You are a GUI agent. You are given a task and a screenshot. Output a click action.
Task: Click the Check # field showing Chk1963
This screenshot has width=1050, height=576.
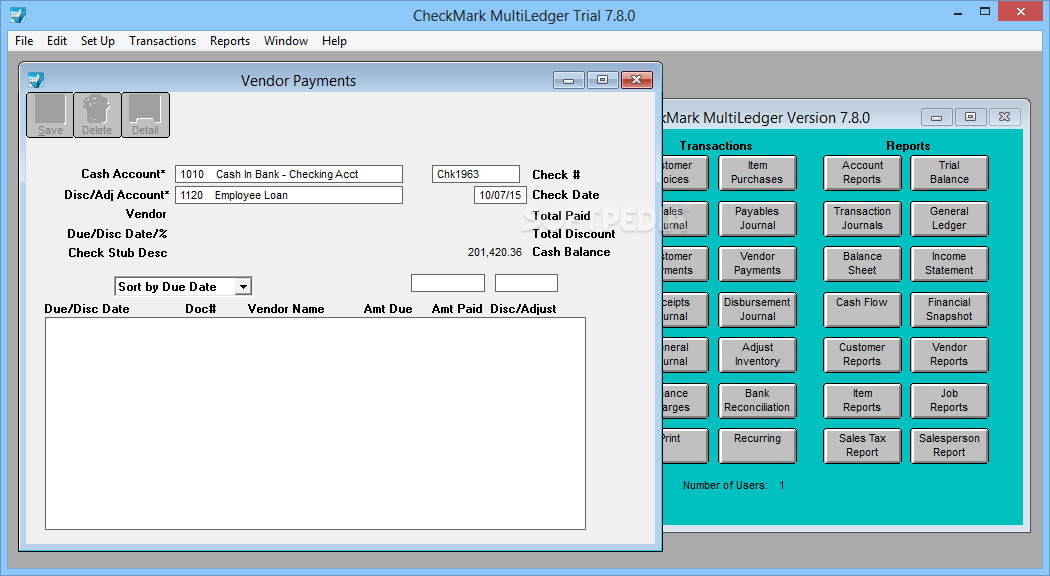tap(475, 174)
